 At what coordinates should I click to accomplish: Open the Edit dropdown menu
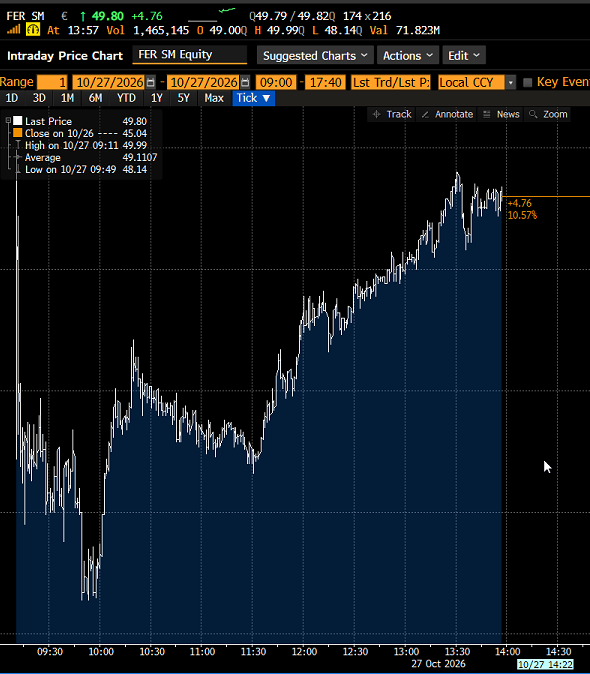[x=464, y=55]
